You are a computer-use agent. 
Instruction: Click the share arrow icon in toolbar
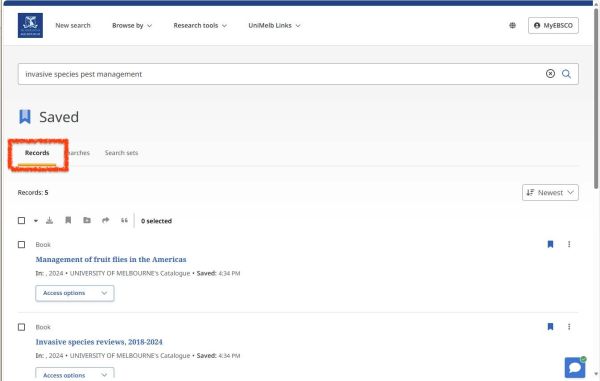pyautogui.click(x=106, y=220)
